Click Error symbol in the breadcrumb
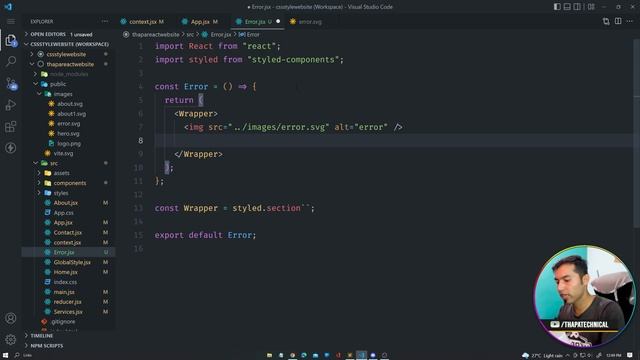 pyautogui.click(x=253, y=35)
